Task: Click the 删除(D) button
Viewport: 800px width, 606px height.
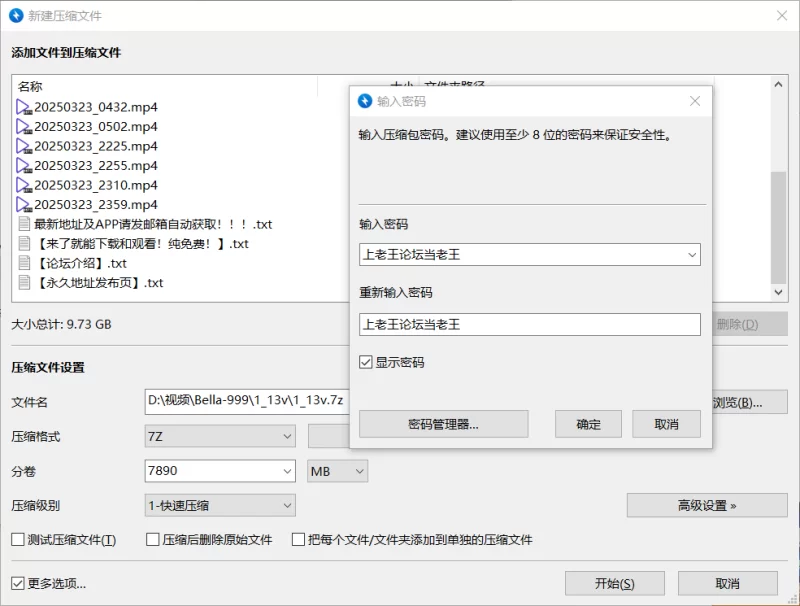Action: click(x=750, y=324)
